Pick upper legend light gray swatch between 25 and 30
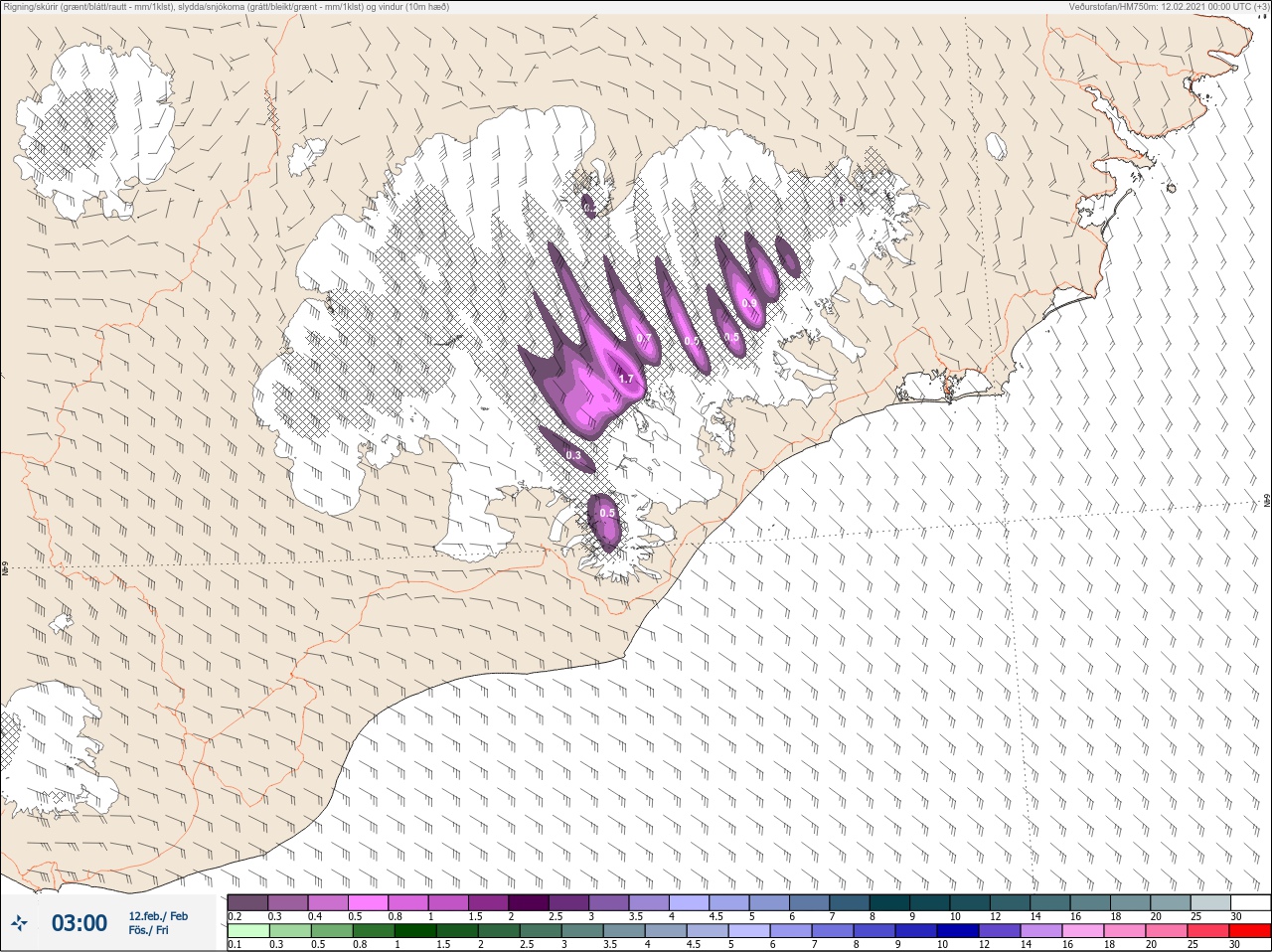The height and width of the screenshot is (952, 1272). [x=1210, y=902]
